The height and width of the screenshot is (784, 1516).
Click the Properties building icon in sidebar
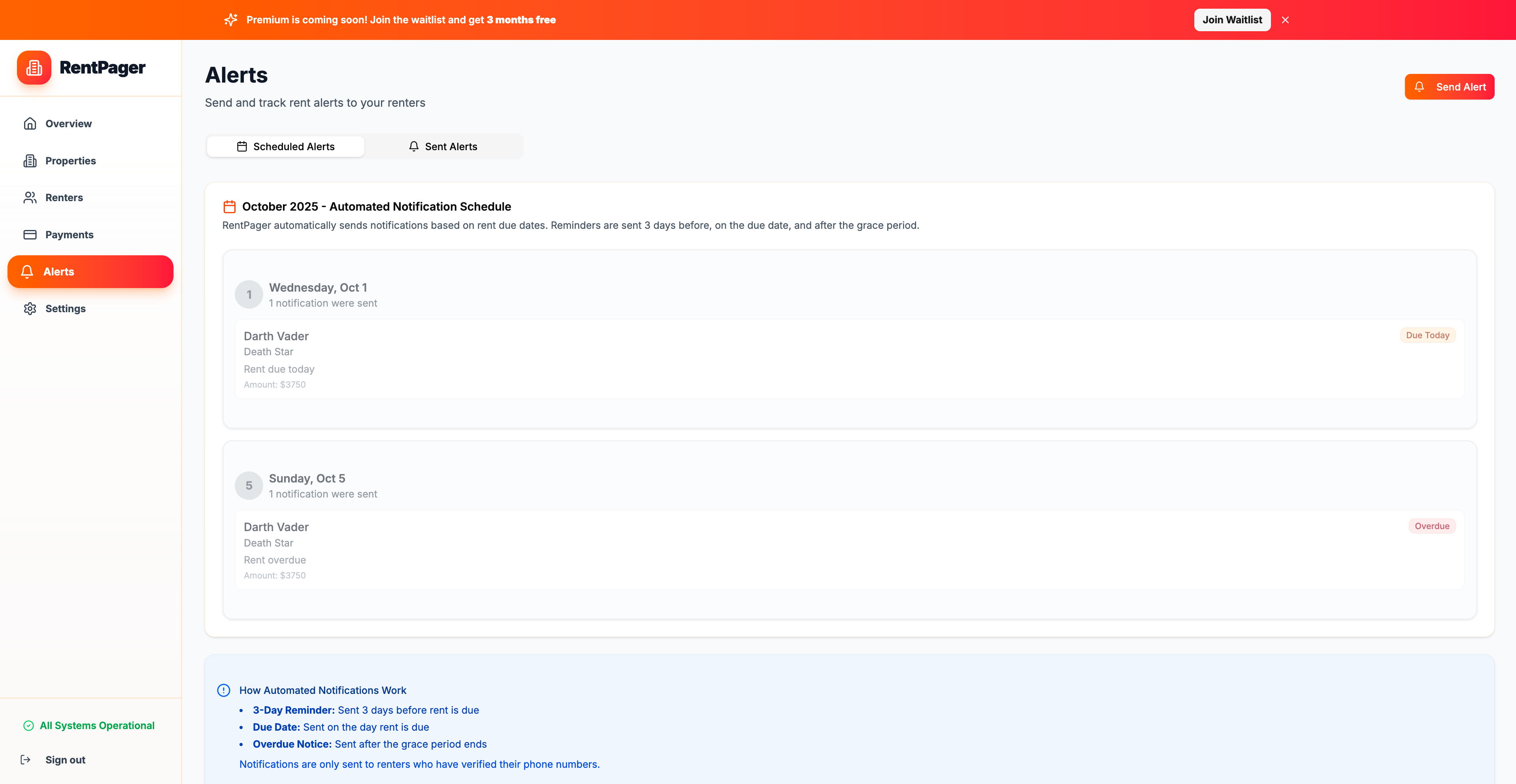(x=30, y=161)
